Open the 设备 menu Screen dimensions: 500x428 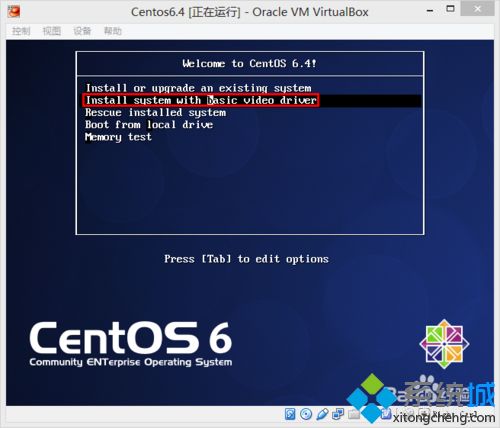(x=82, y=31)
